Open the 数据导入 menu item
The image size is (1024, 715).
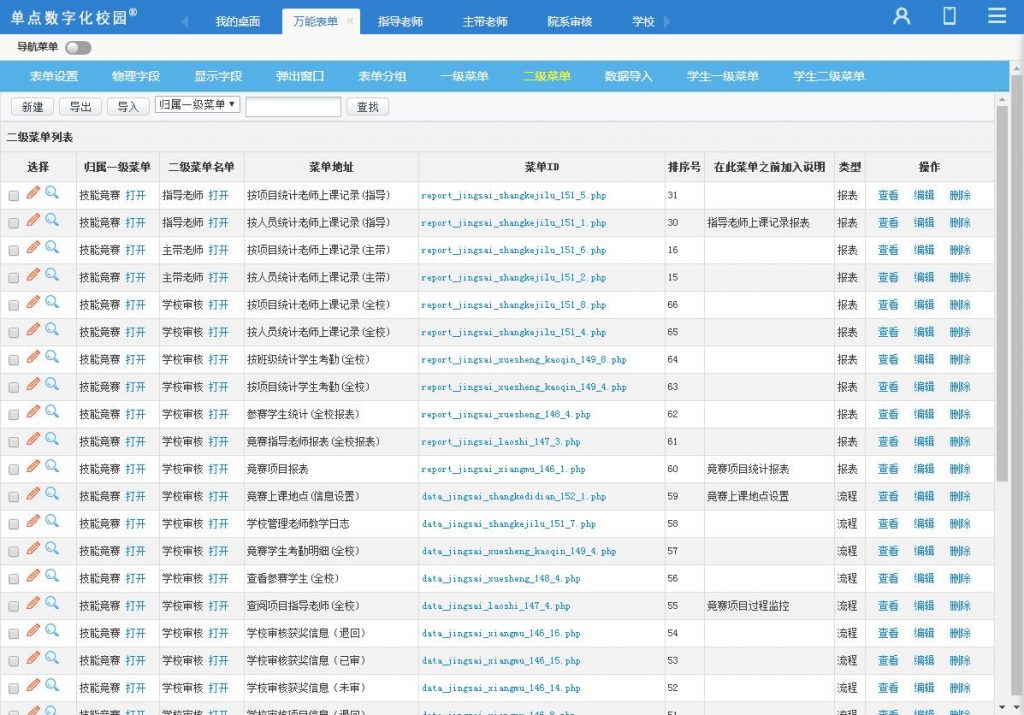pyautogui.click(x=628, y=76)
